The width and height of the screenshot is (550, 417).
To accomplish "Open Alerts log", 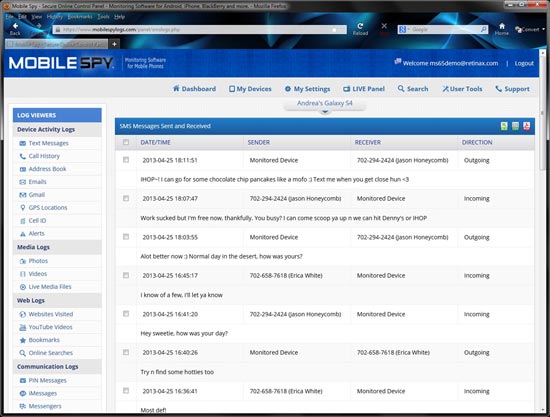I will [36, 234].
